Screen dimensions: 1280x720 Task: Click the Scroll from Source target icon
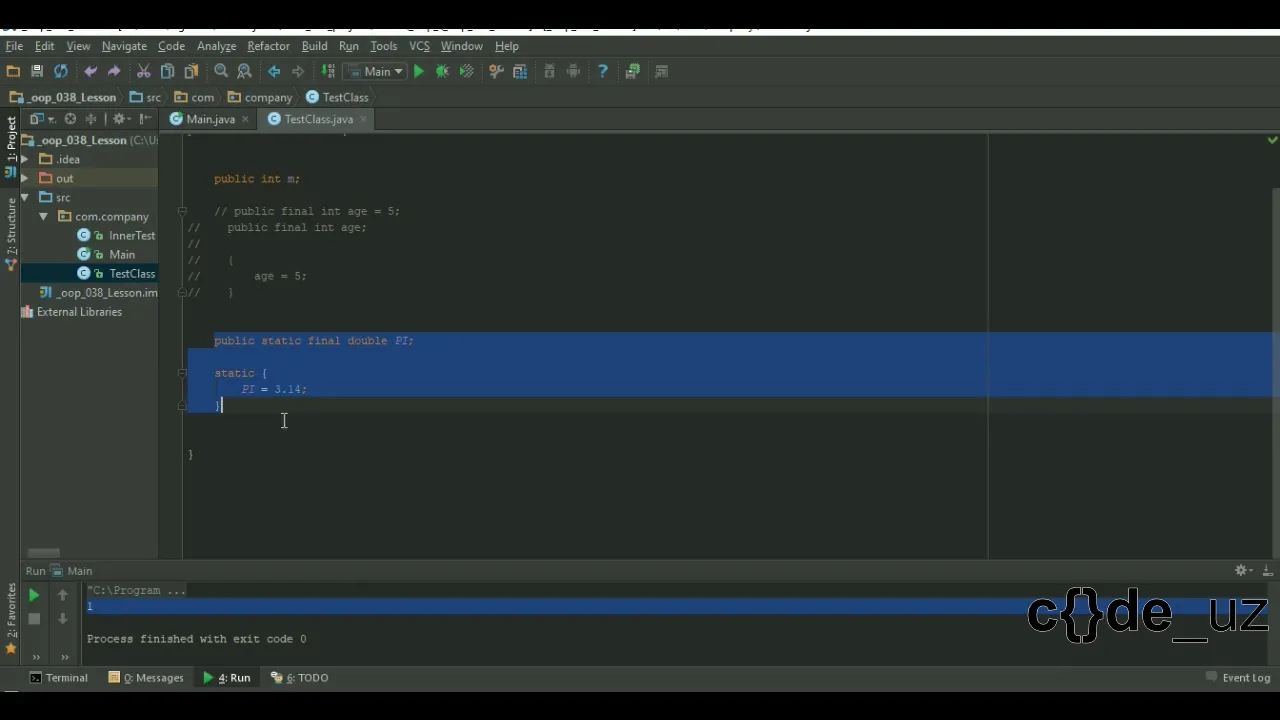pyautogui.click(x=70, y=119)
